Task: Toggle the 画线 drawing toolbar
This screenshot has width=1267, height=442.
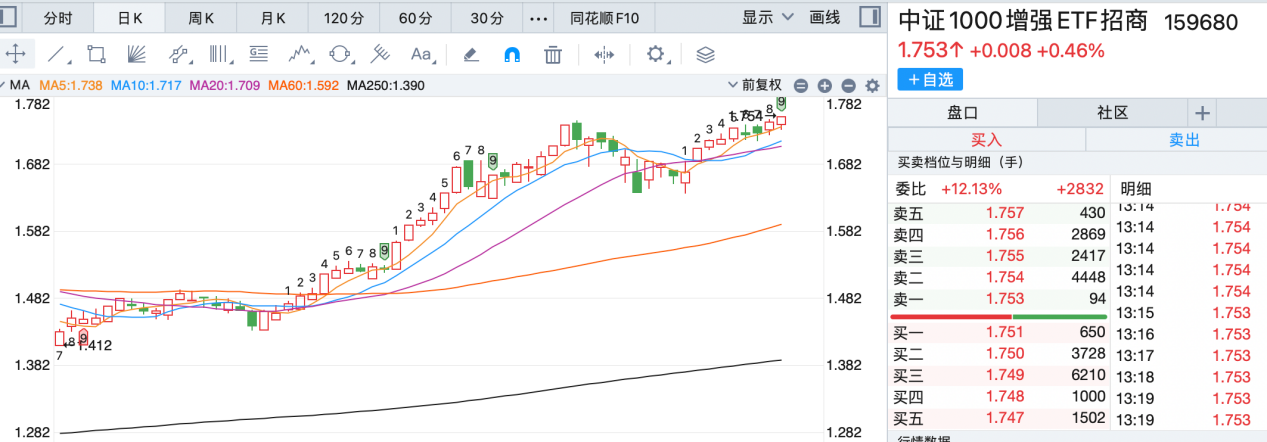Action: click(825, 17)
